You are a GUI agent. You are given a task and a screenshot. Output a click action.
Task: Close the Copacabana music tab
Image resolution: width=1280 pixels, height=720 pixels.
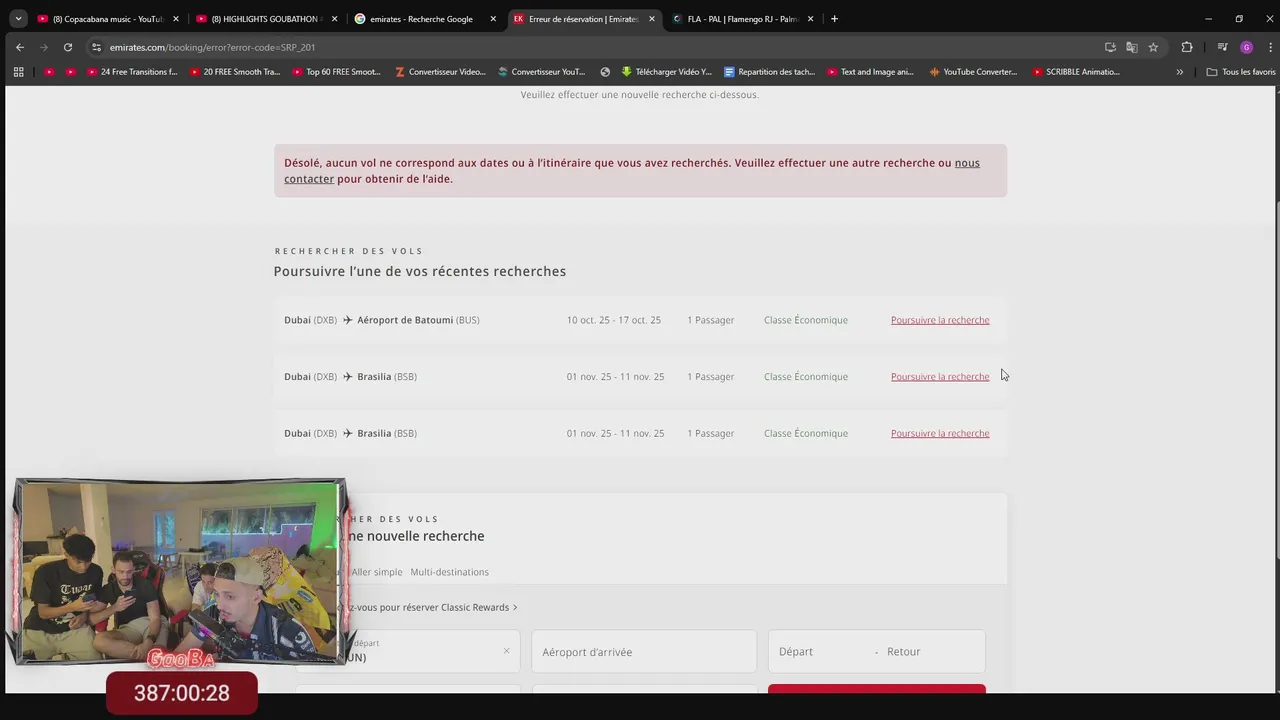point(175,19)
